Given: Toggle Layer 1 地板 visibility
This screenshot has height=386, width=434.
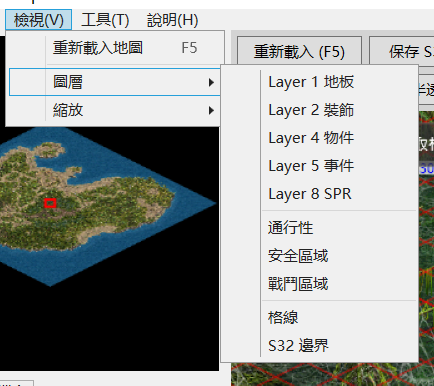Looking at the screenshot, I should 319,82.
